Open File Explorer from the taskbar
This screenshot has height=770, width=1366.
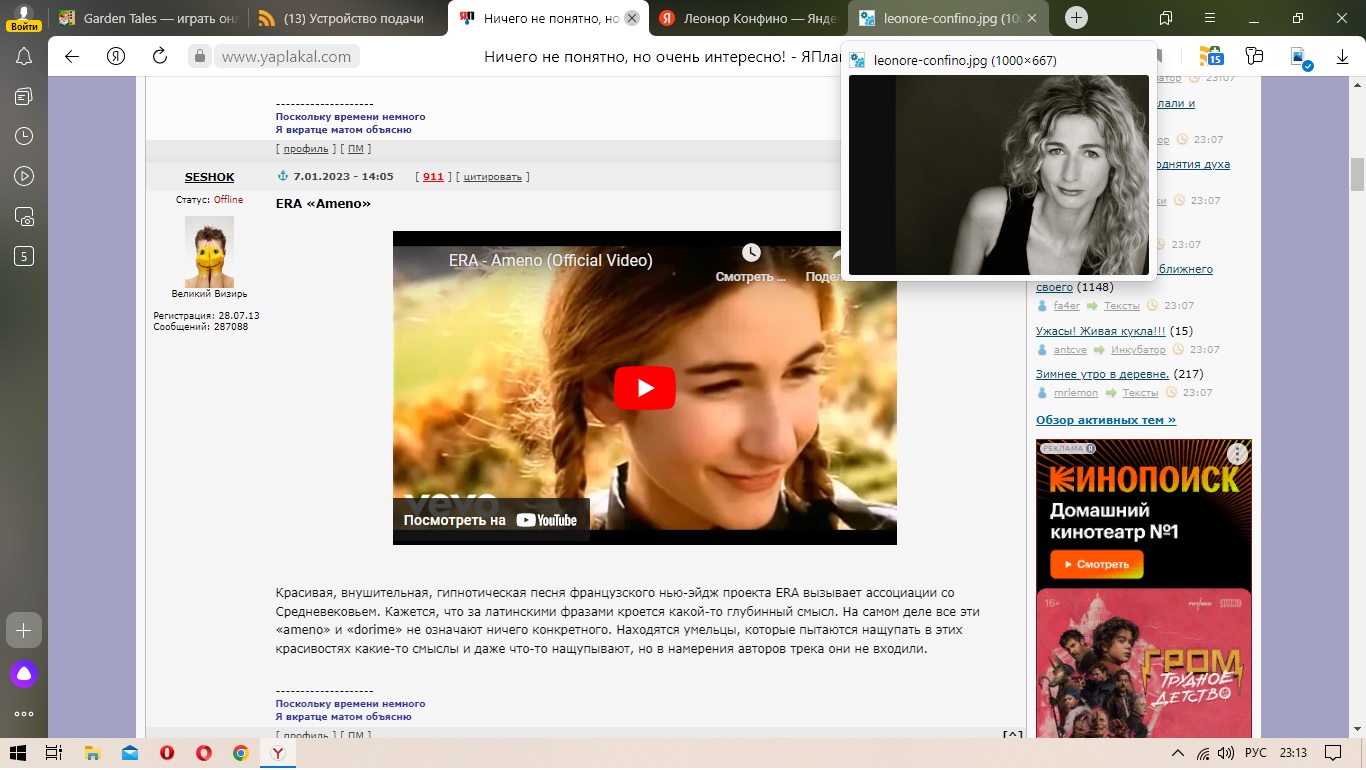[x=92, y=753]
